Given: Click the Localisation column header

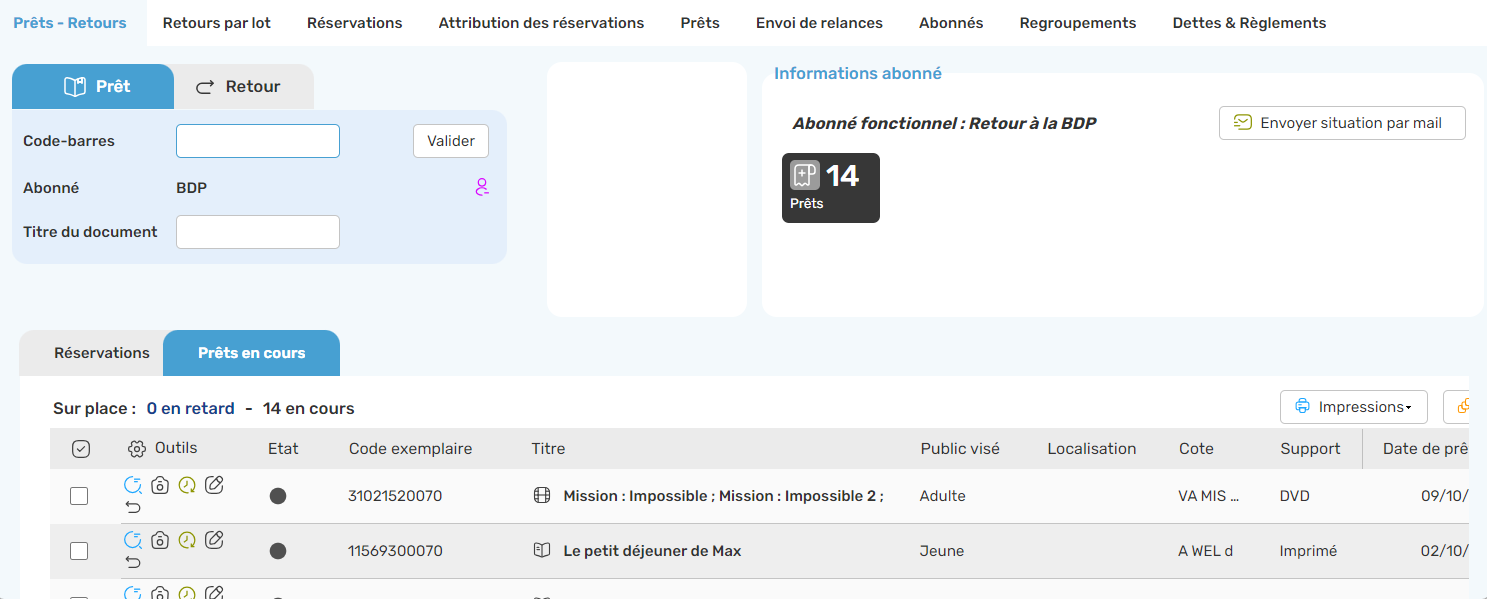Looking at the screenshot, I should point(1092,449).
